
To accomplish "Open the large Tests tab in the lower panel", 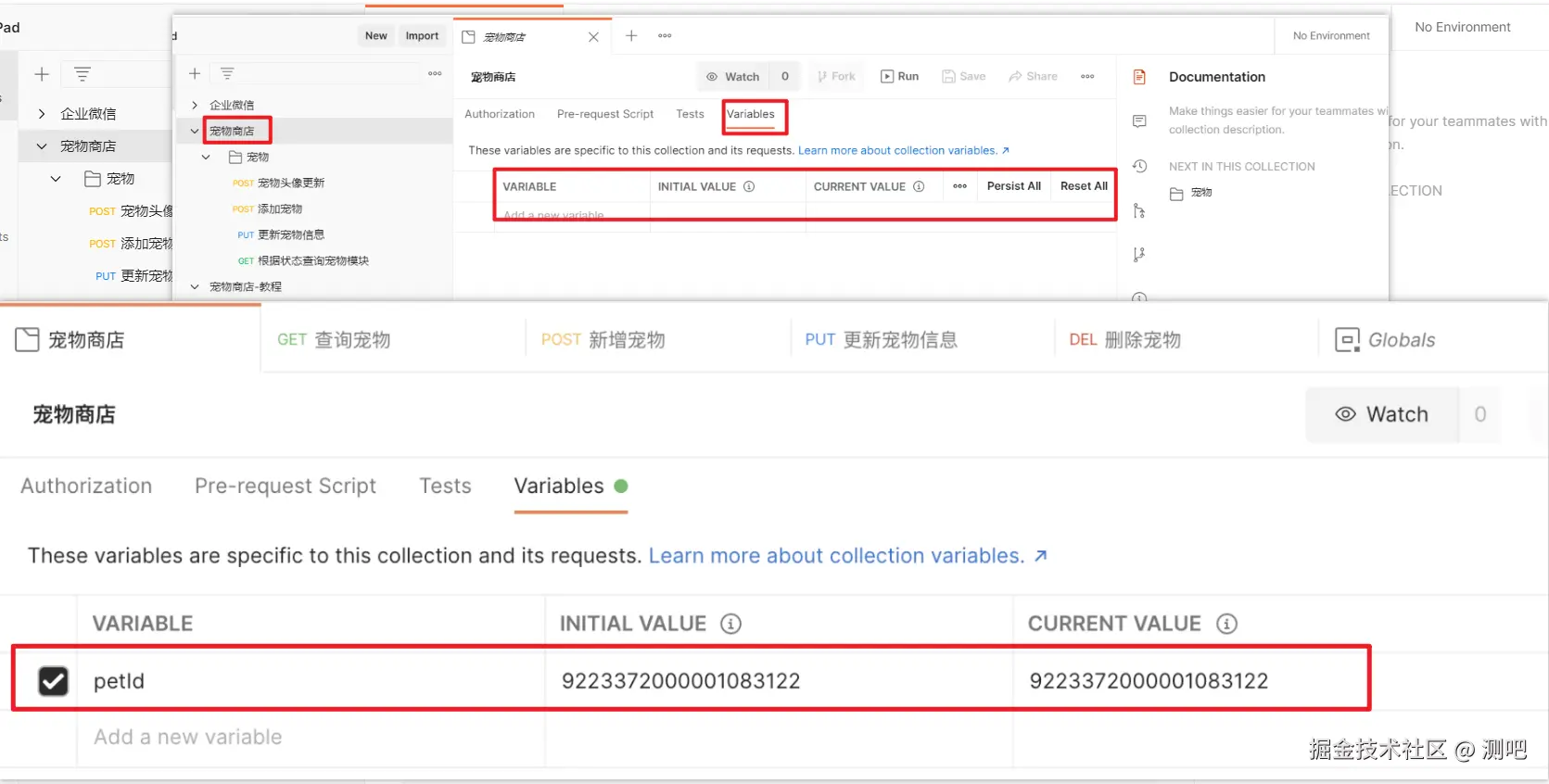I will click(x=445, y=486).
